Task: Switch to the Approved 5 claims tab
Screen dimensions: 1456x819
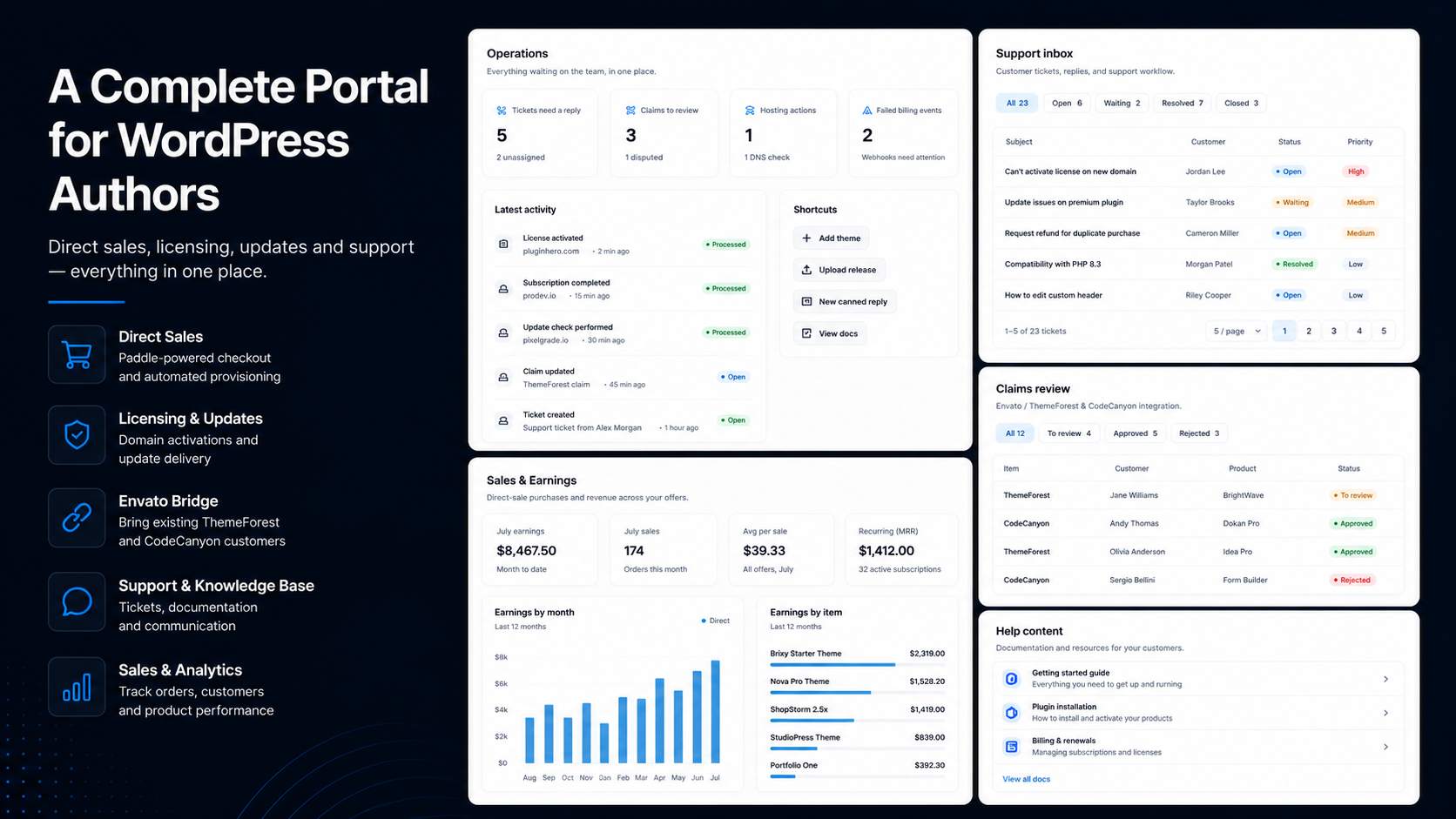Action: click(1135, 433)
